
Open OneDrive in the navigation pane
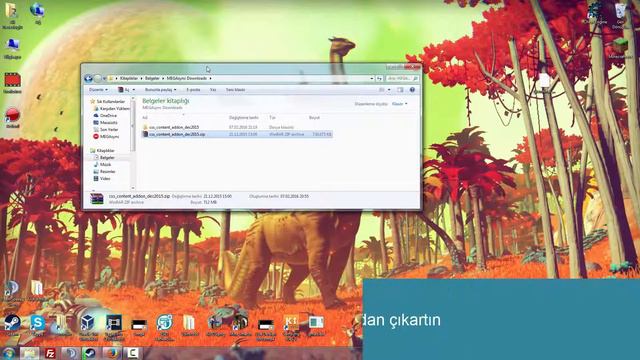(x=105, y=116)
